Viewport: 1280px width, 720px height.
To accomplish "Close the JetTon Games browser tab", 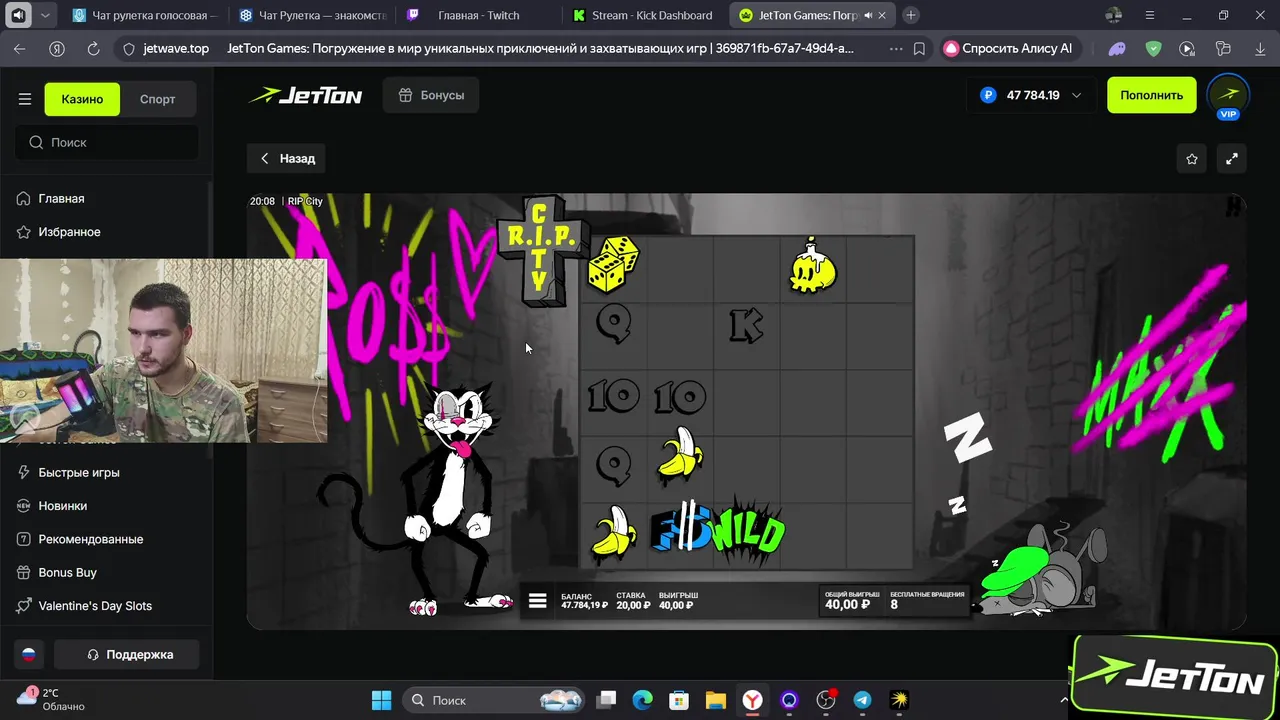I will point(882,16).
